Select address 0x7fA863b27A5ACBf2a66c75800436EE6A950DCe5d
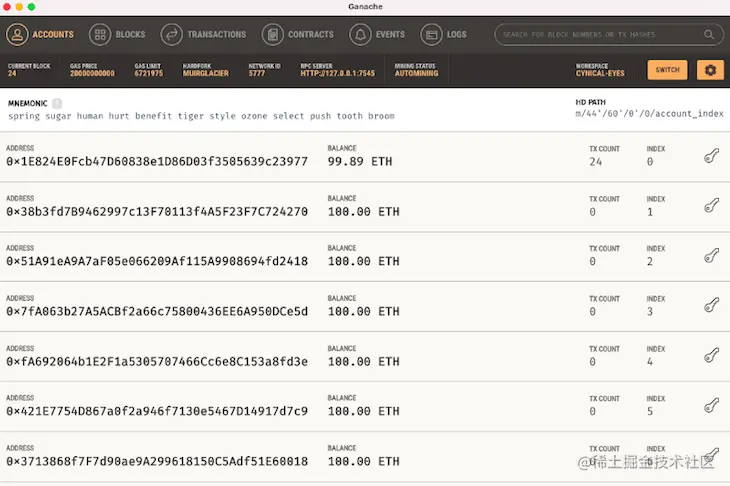 tap(157, 311)
